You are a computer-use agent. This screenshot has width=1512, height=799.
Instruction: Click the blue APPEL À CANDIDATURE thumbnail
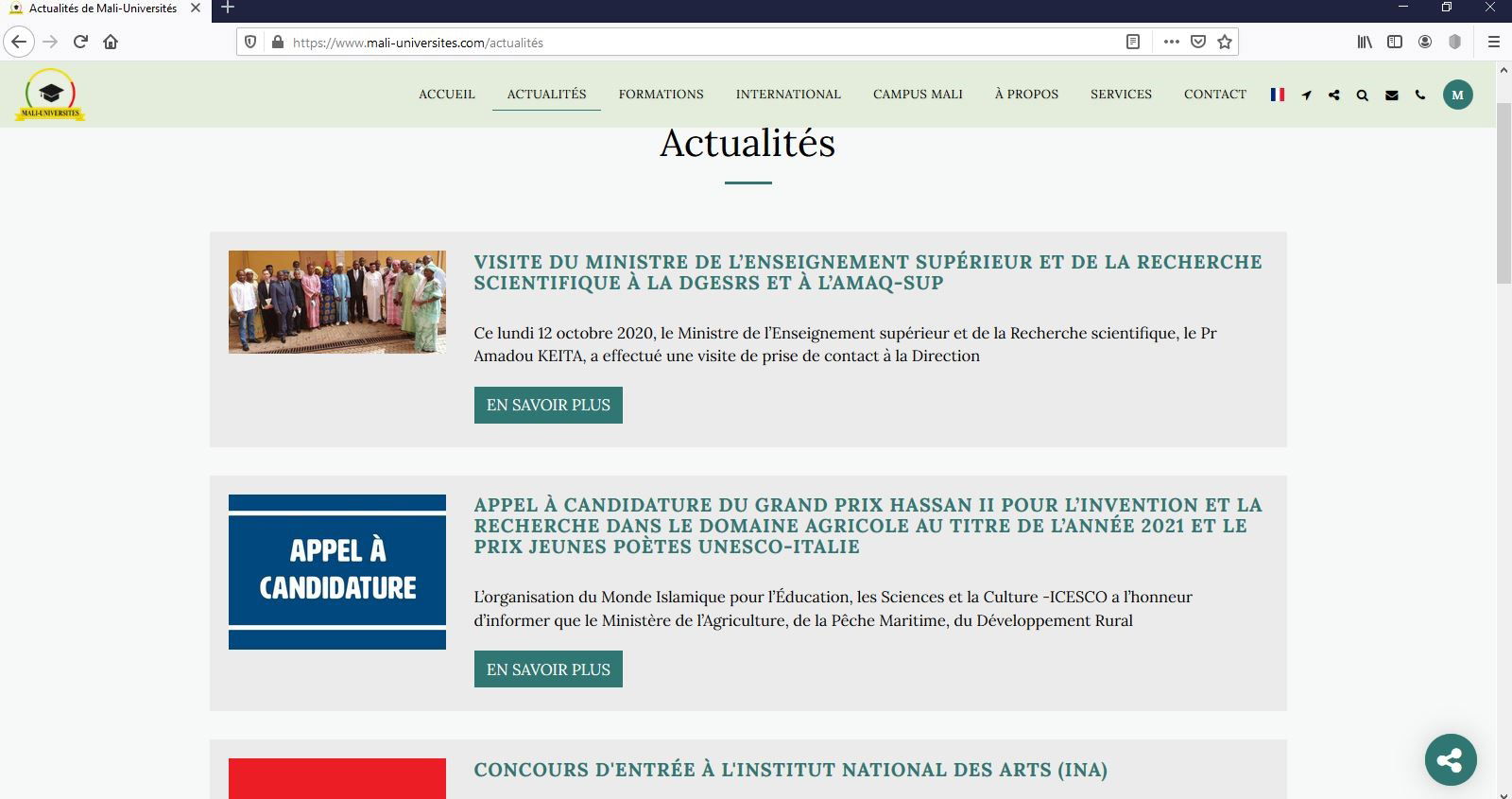337,572
